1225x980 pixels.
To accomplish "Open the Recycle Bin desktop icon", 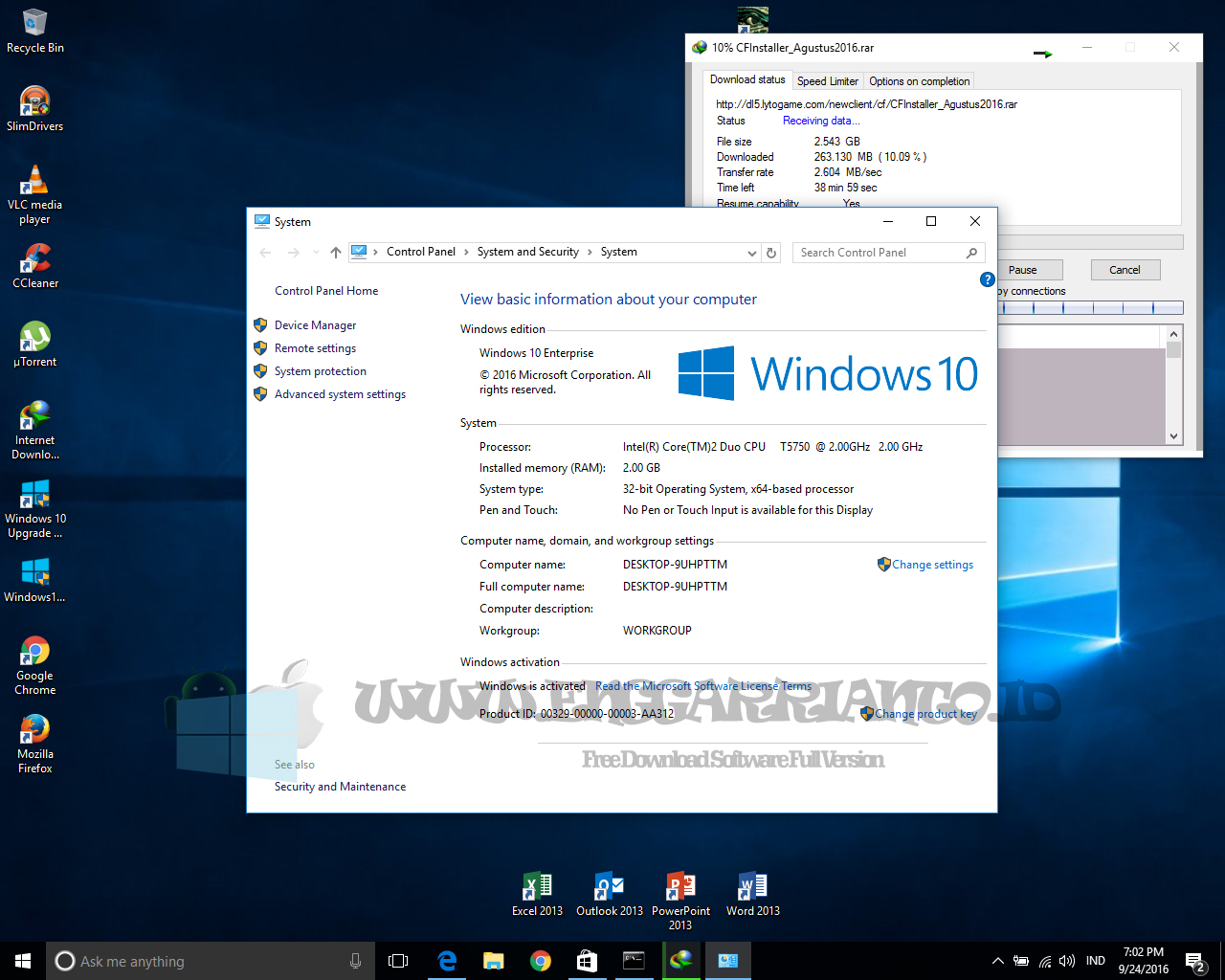I will (x=34, y=31).
